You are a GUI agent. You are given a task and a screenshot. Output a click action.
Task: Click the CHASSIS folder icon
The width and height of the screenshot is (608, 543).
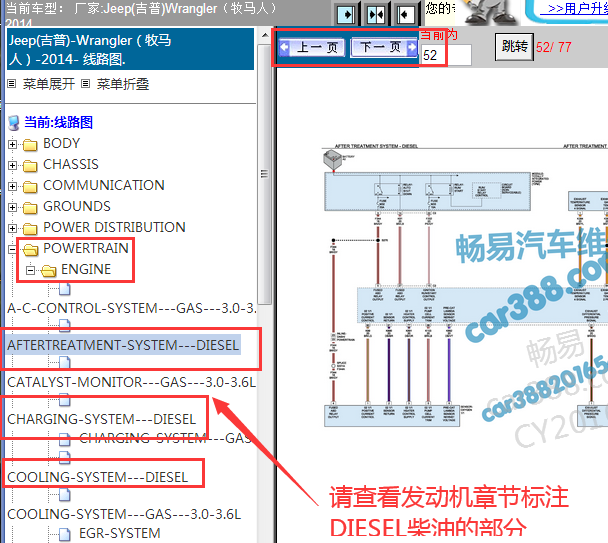[30, 166]
